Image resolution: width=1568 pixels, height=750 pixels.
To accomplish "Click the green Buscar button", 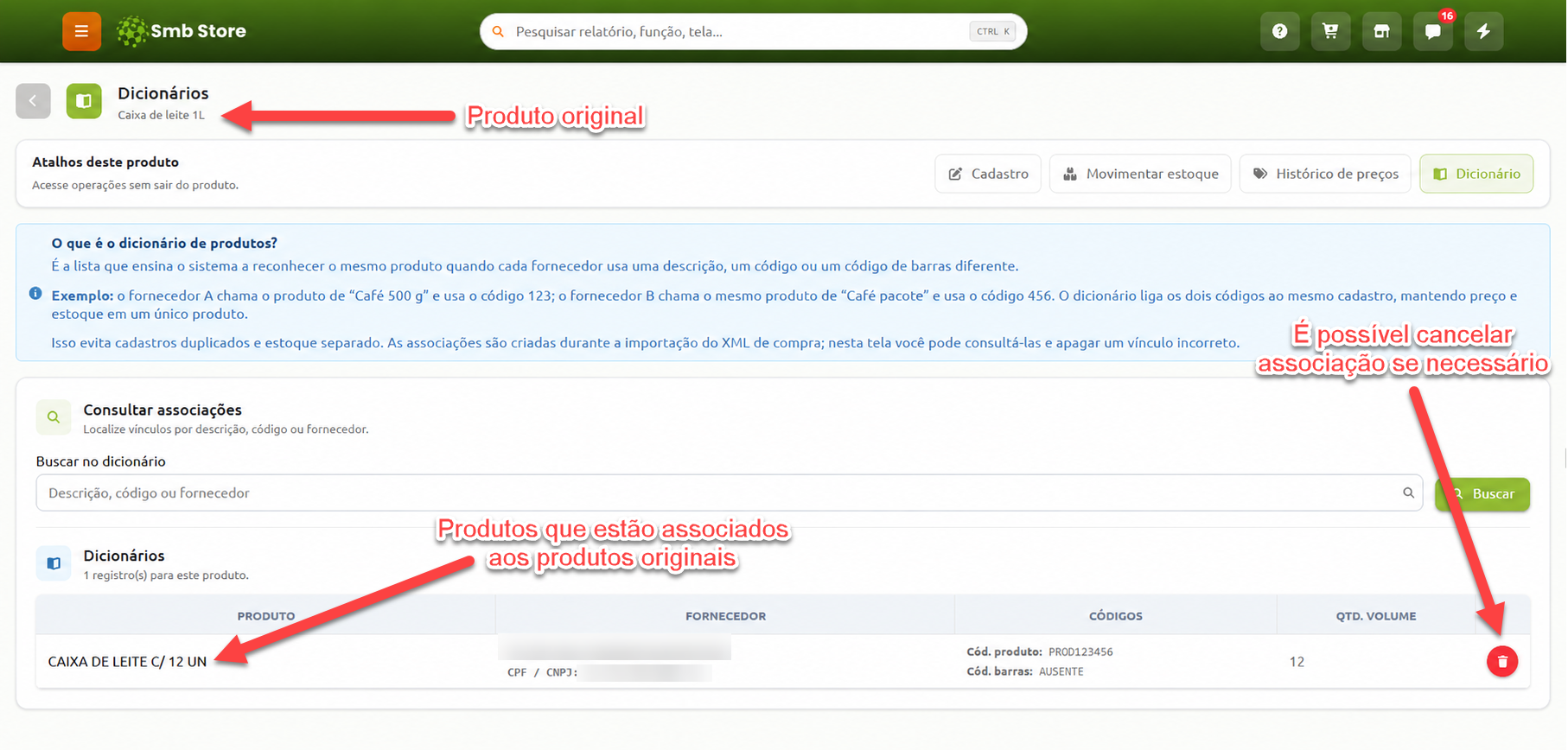I will [1482, 494].
